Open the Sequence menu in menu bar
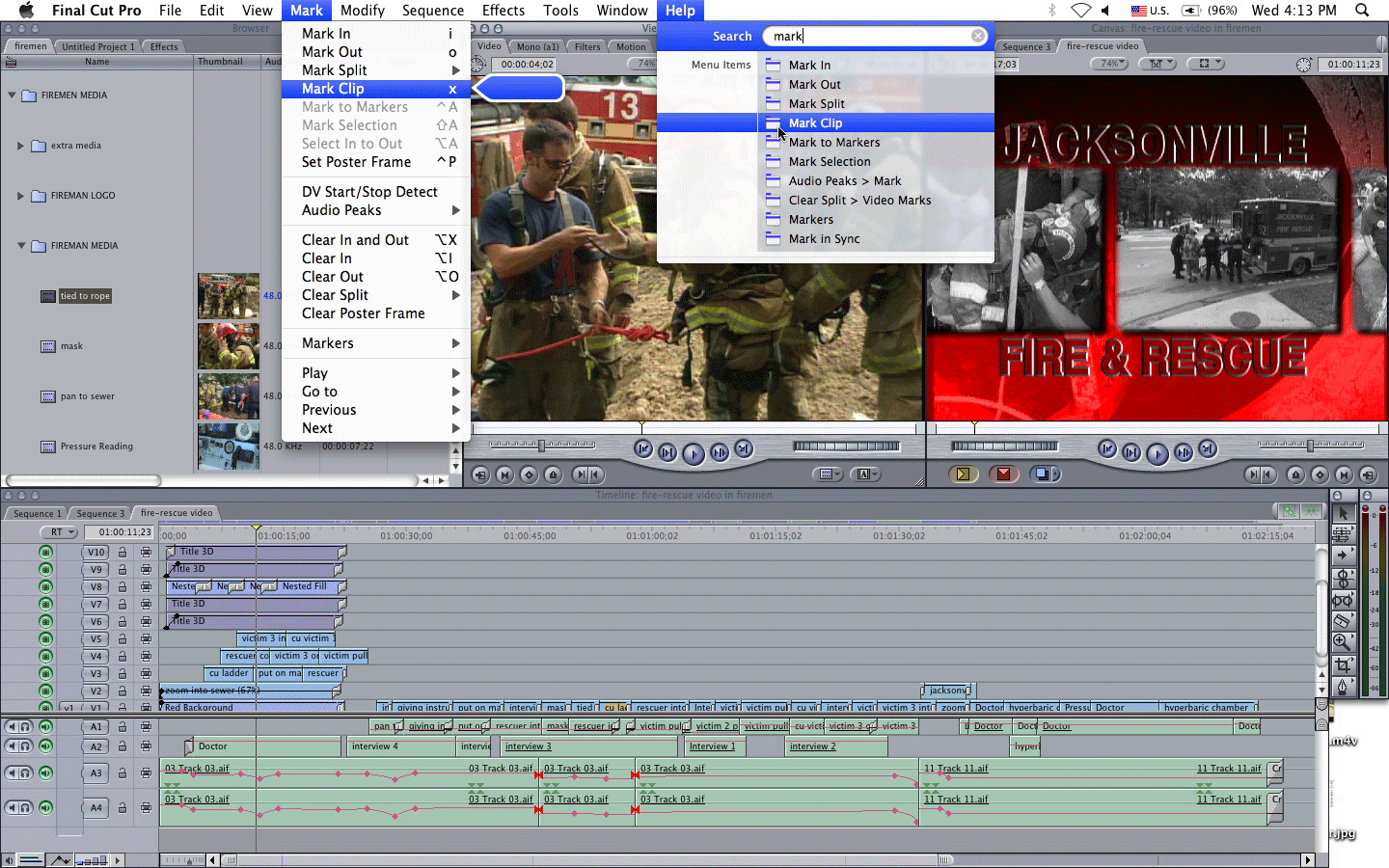 (432, 11)
